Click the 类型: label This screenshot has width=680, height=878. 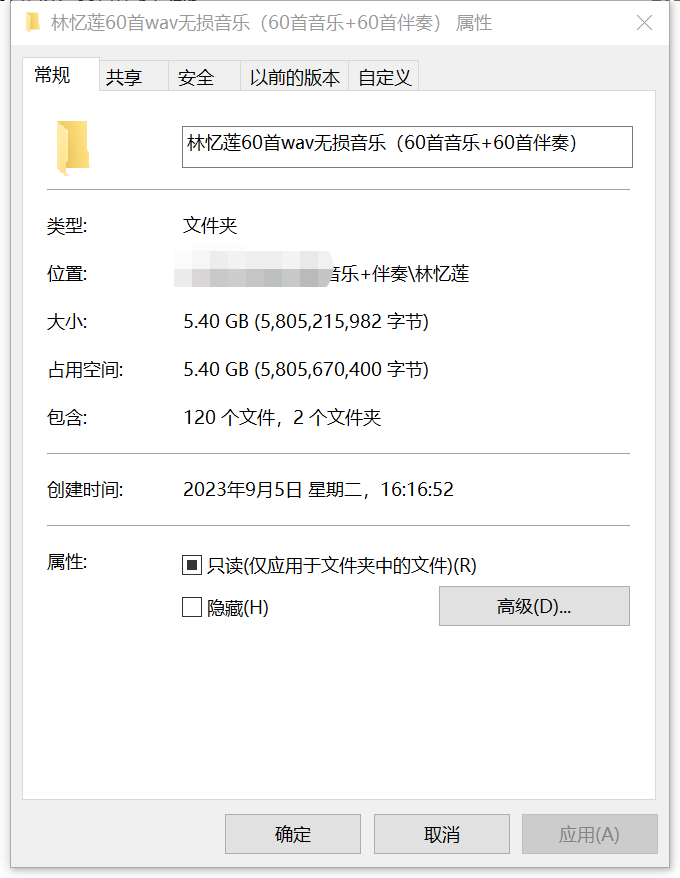[x=67, y=226]
